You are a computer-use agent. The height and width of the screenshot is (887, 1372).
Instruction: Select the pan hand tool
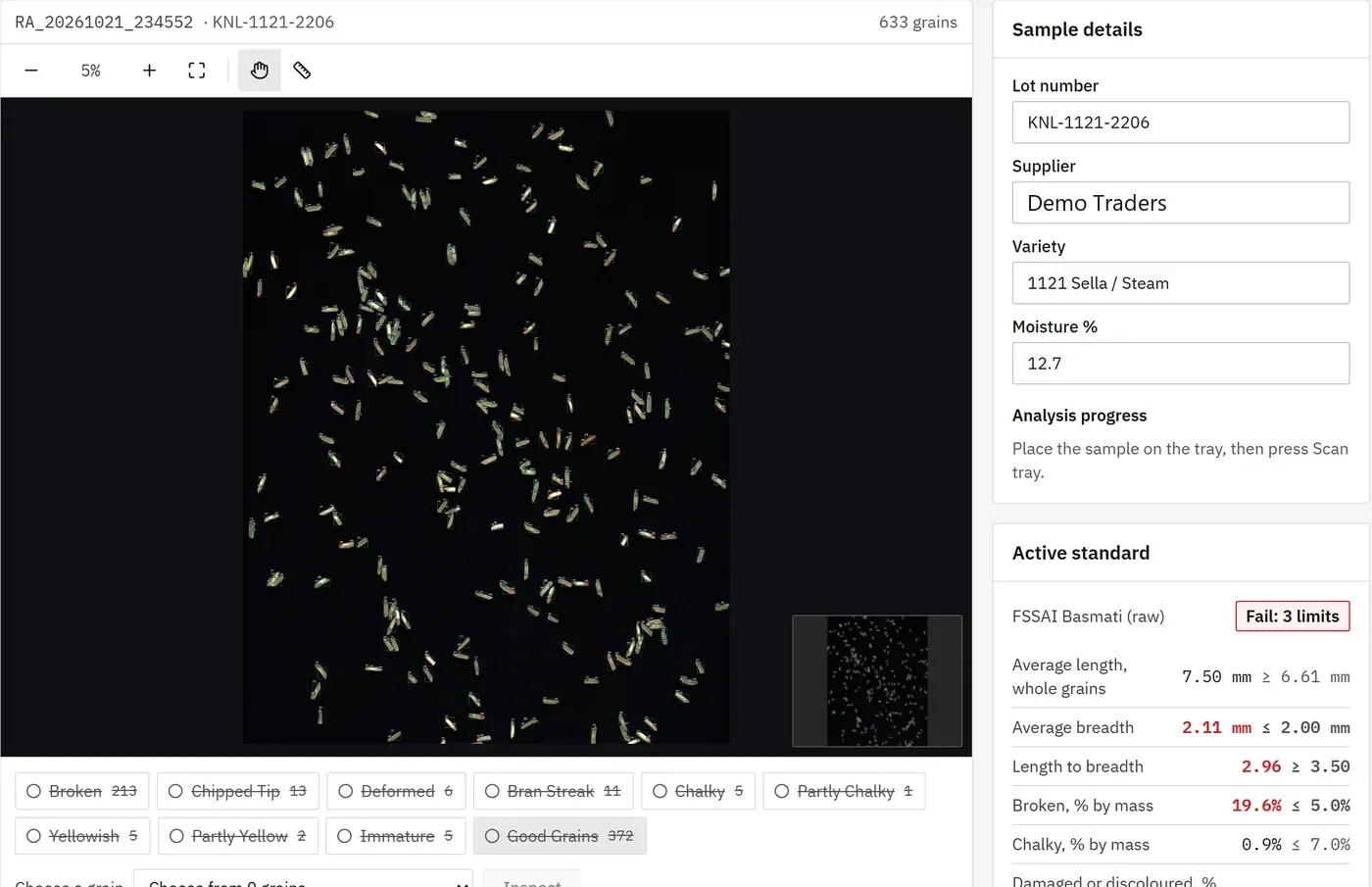coord(259,71)
